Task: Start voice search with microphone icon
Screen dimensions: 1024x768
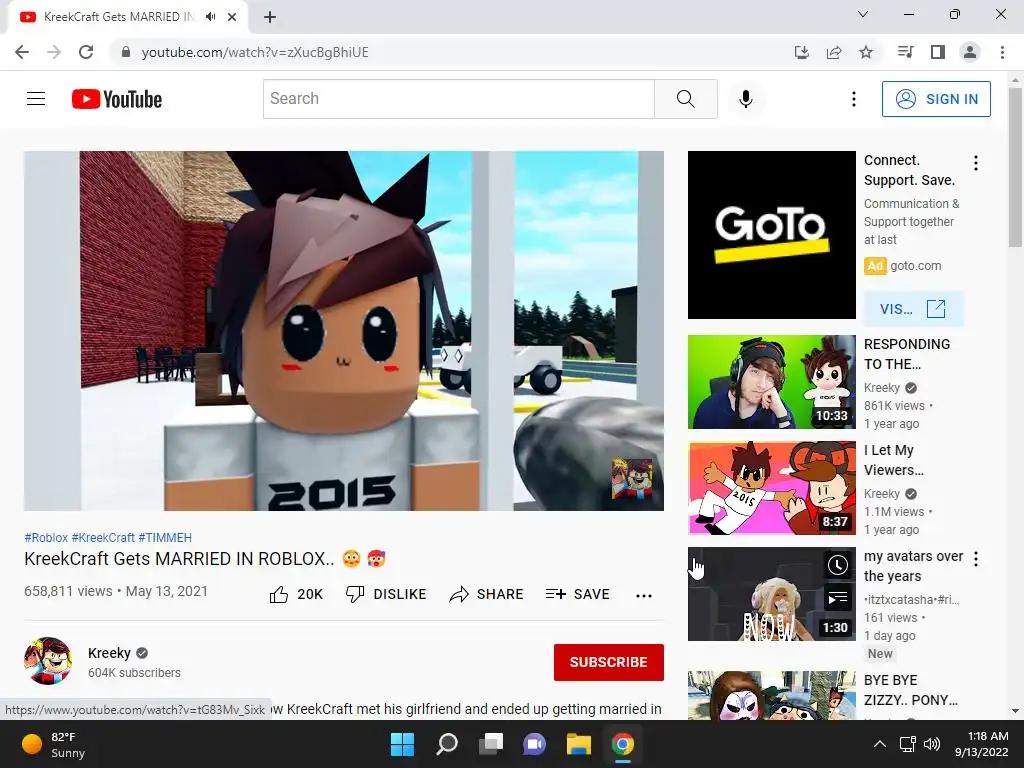Action: pyautogui.click(x=746, y=99)
